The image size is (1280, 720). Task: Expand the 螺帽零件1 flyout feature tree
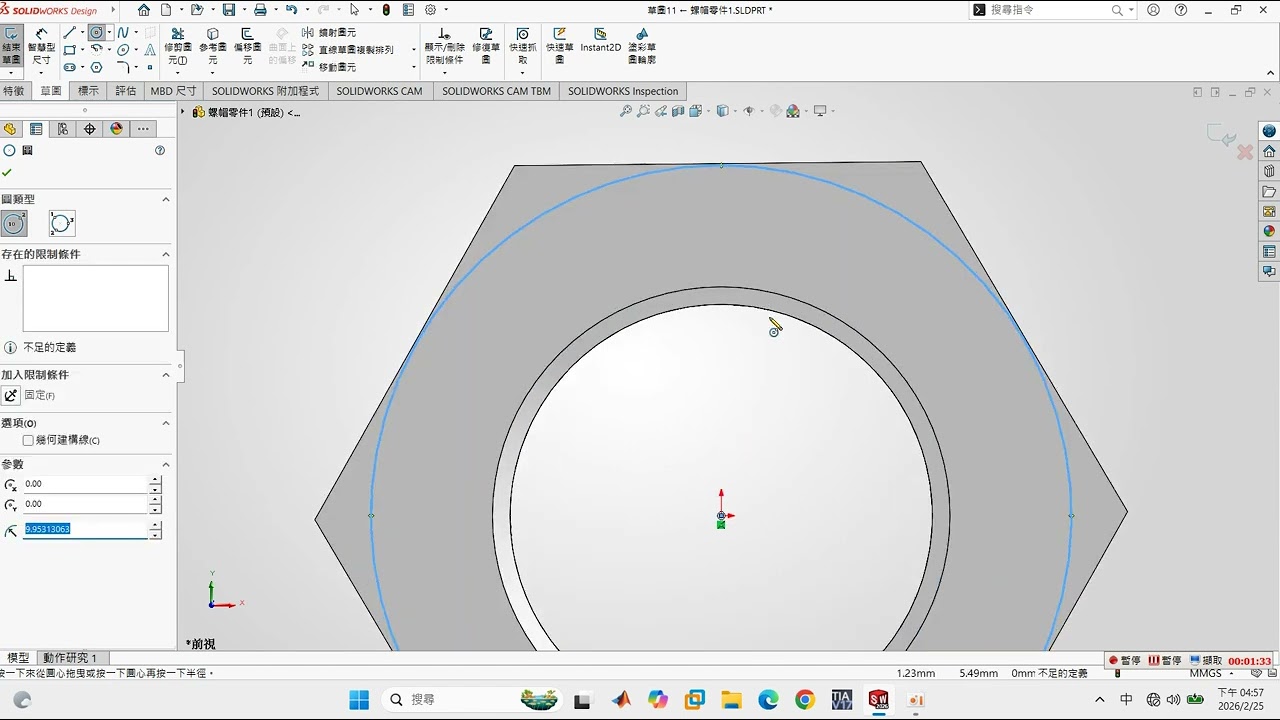coord(183,112)
